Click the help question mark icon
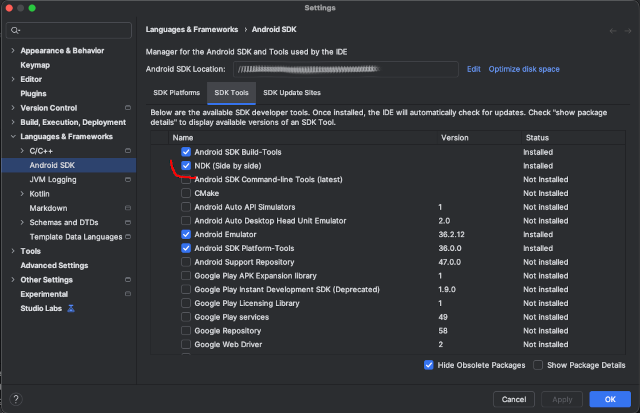The height and width of the screenshot is (413, 640). click(x=14, y=398)
